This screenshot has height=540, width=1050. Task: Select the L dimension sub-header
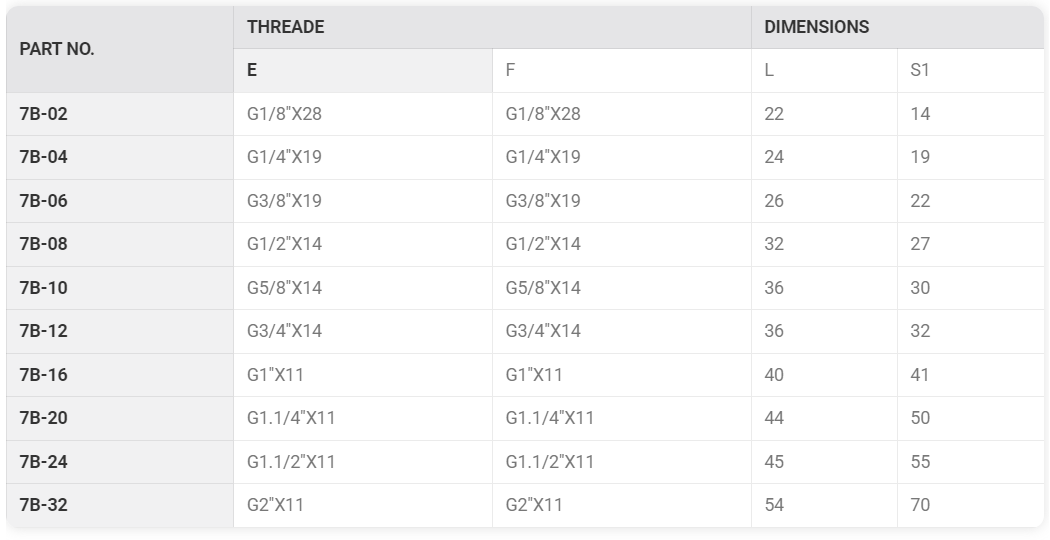pos(824,70)
